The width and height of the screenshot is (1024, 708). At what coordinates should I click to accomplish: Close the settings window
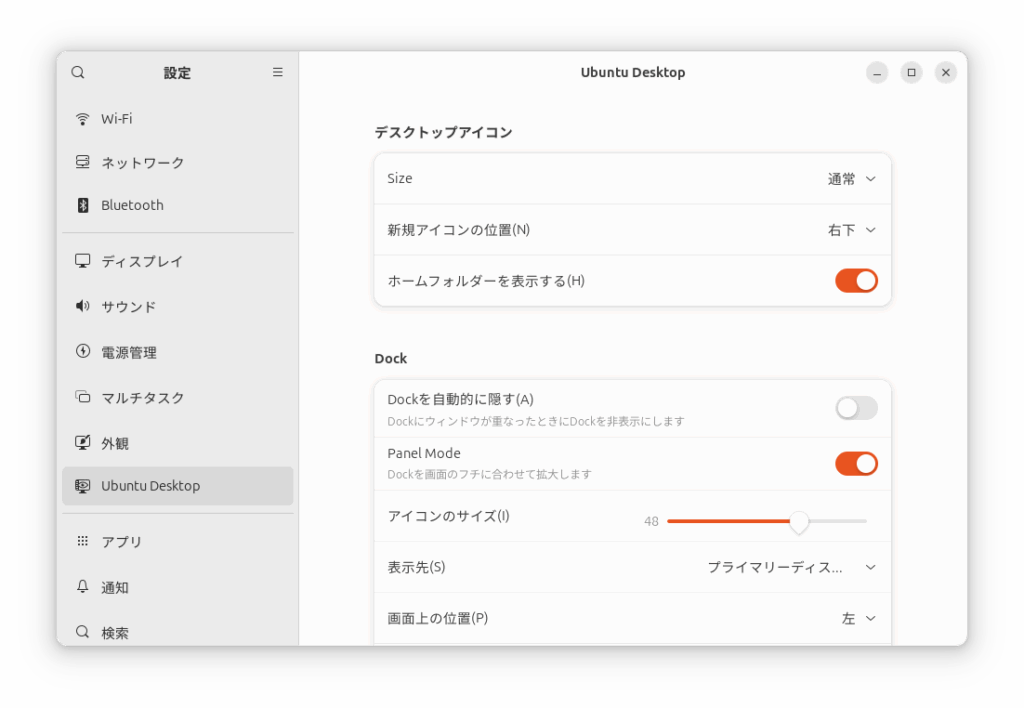[946, 72]
